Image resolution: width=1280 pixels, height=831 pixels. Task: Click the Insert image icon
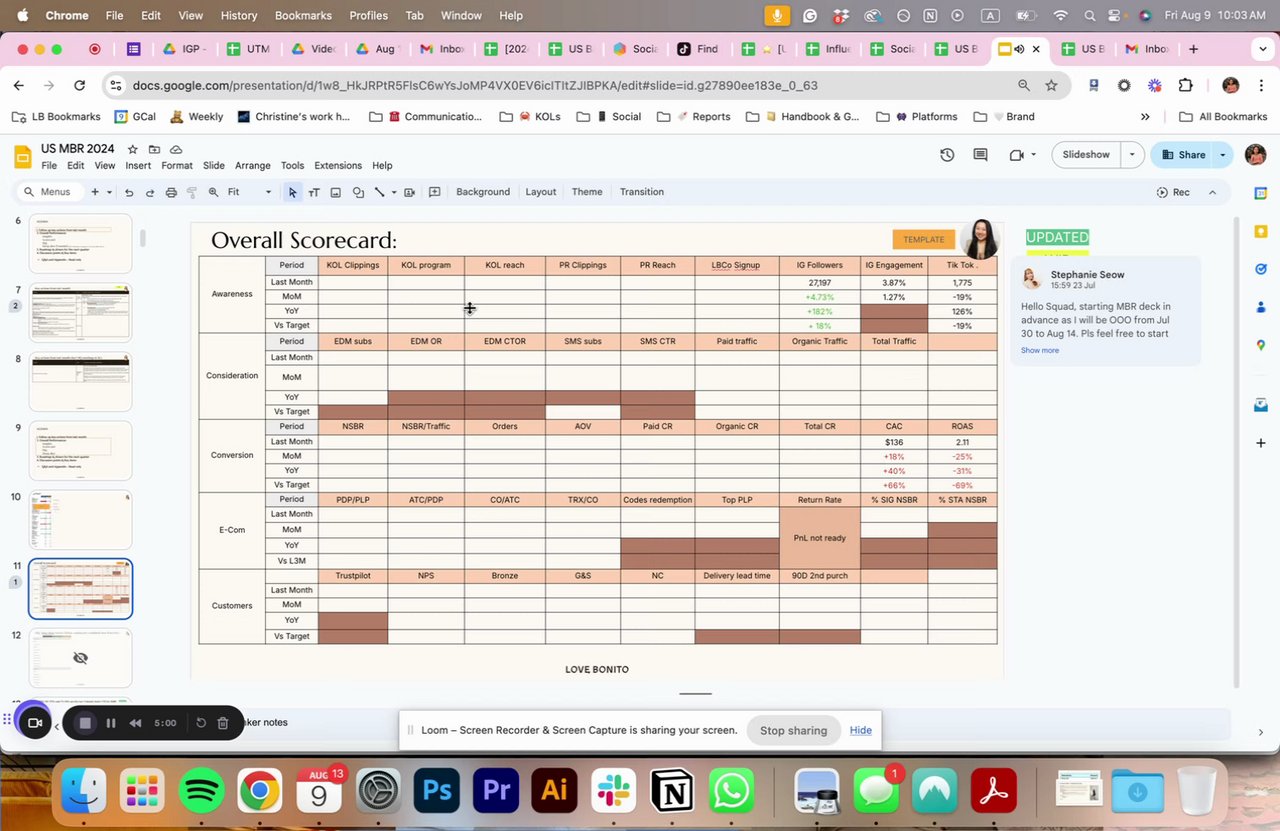click(x=336, y=192)
